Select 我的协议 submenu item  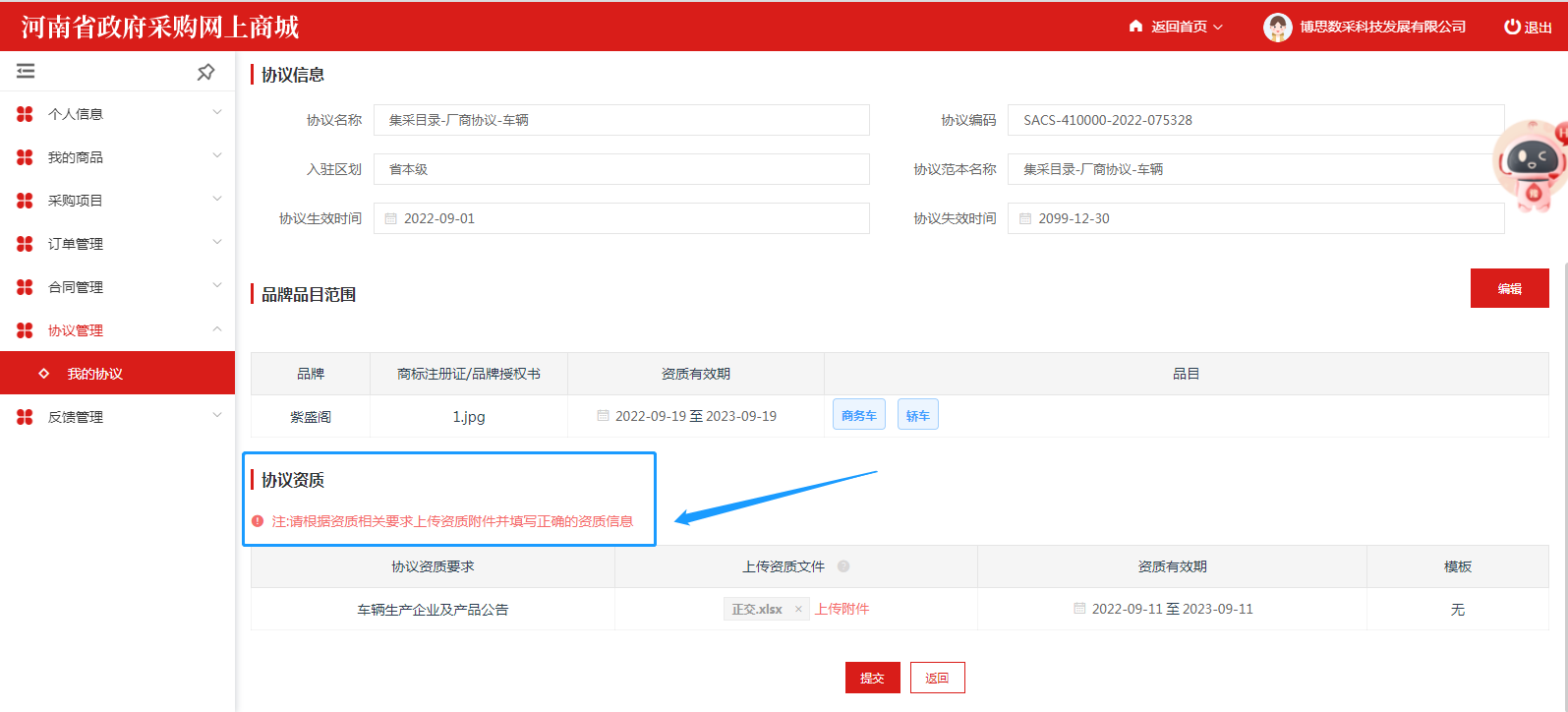[x=117, y=373]
